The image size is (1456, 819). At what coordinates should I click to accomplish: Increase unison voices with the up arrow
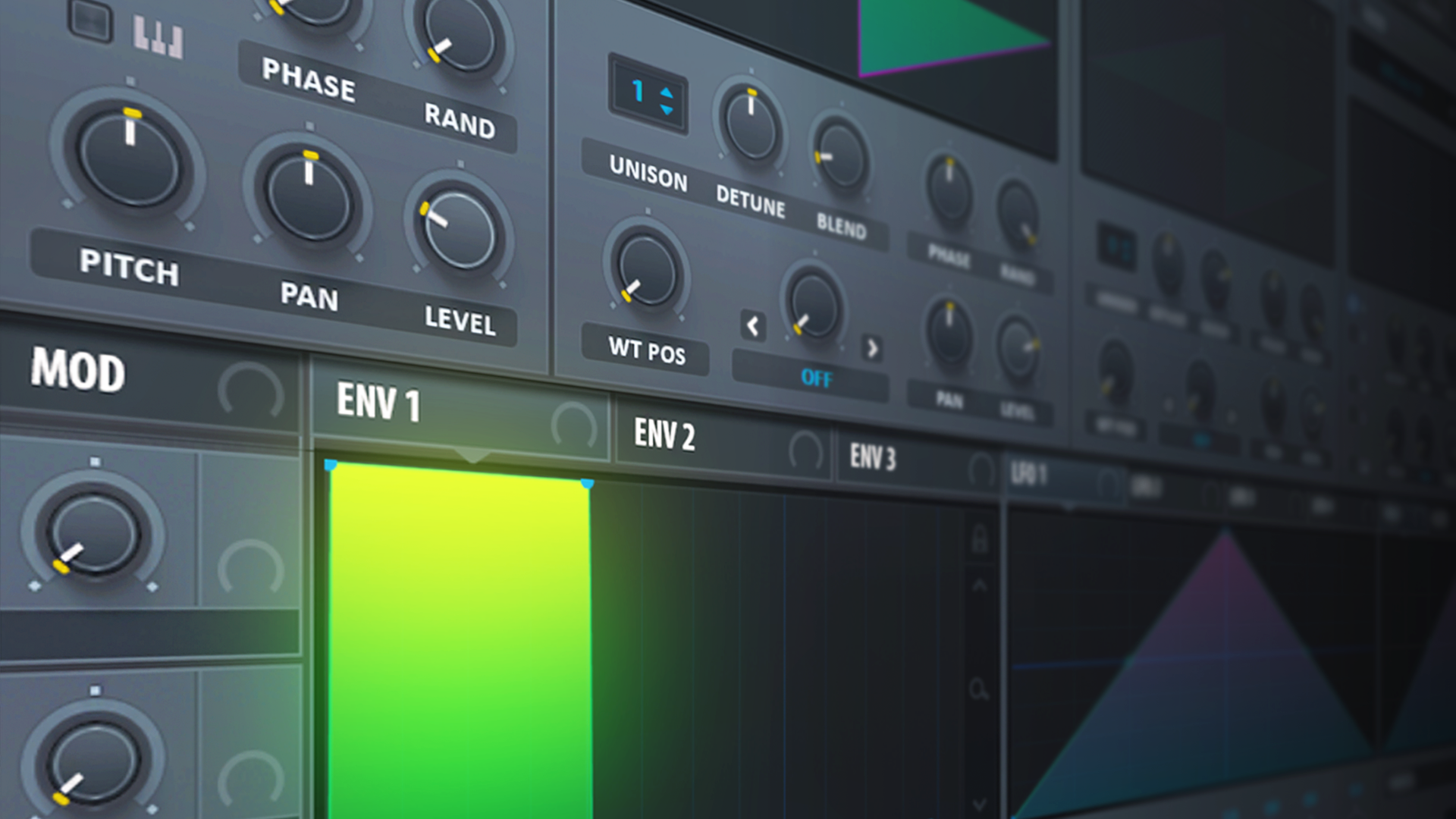click(666, 93)
